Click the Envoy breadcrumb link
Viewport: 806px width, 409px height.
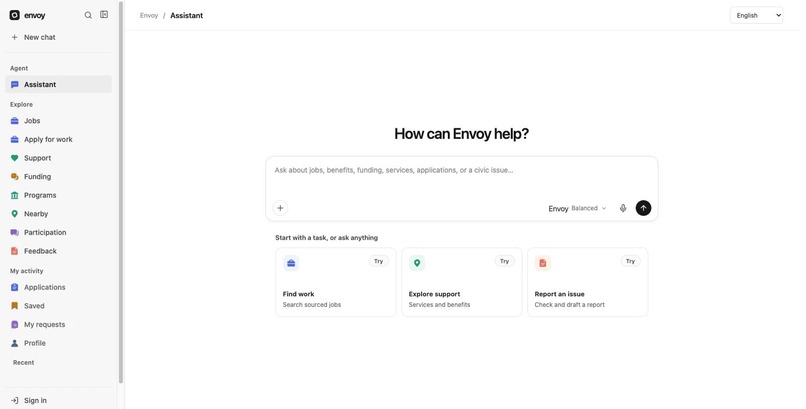[x=149, y=15]
